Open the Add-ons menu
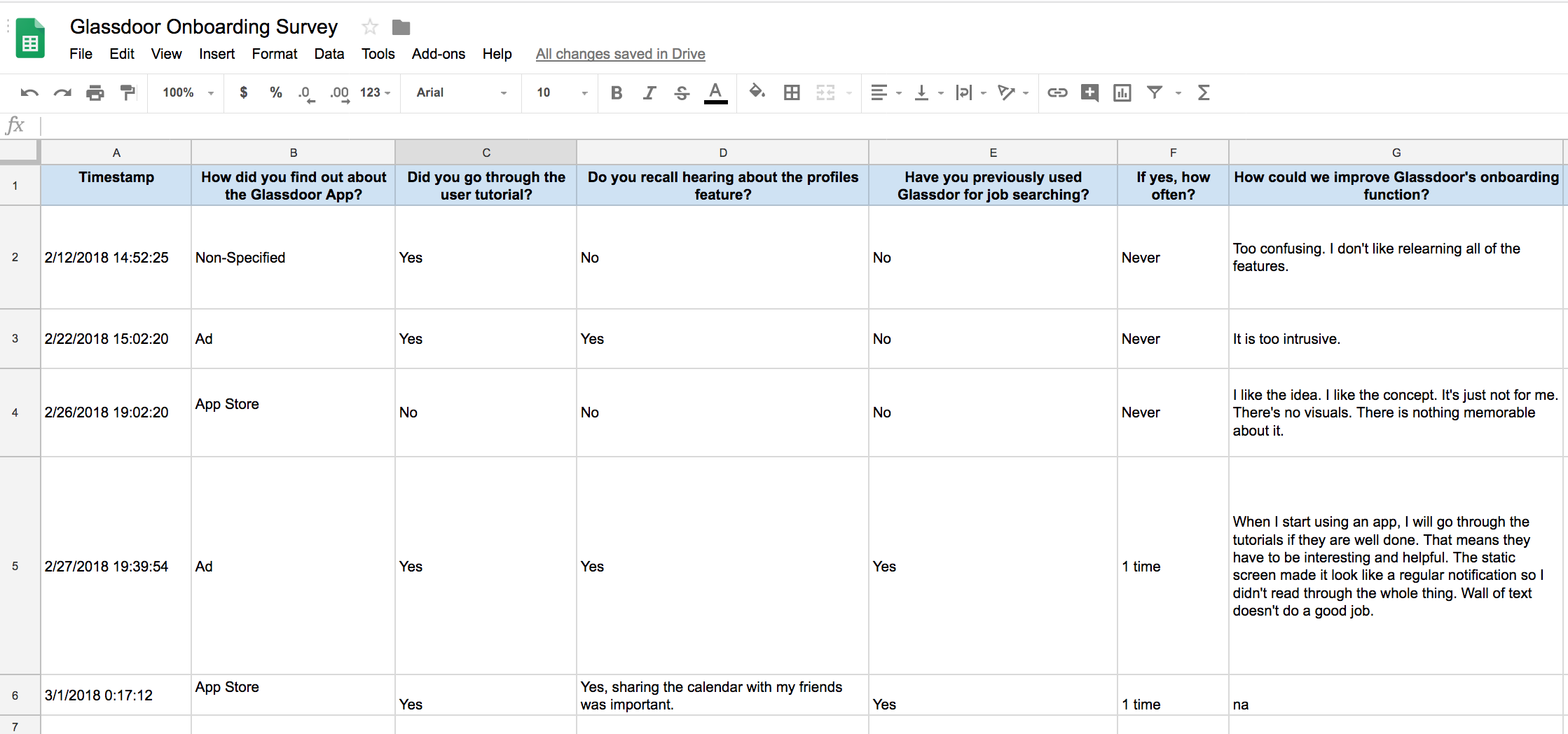 (x=439, y=54)
